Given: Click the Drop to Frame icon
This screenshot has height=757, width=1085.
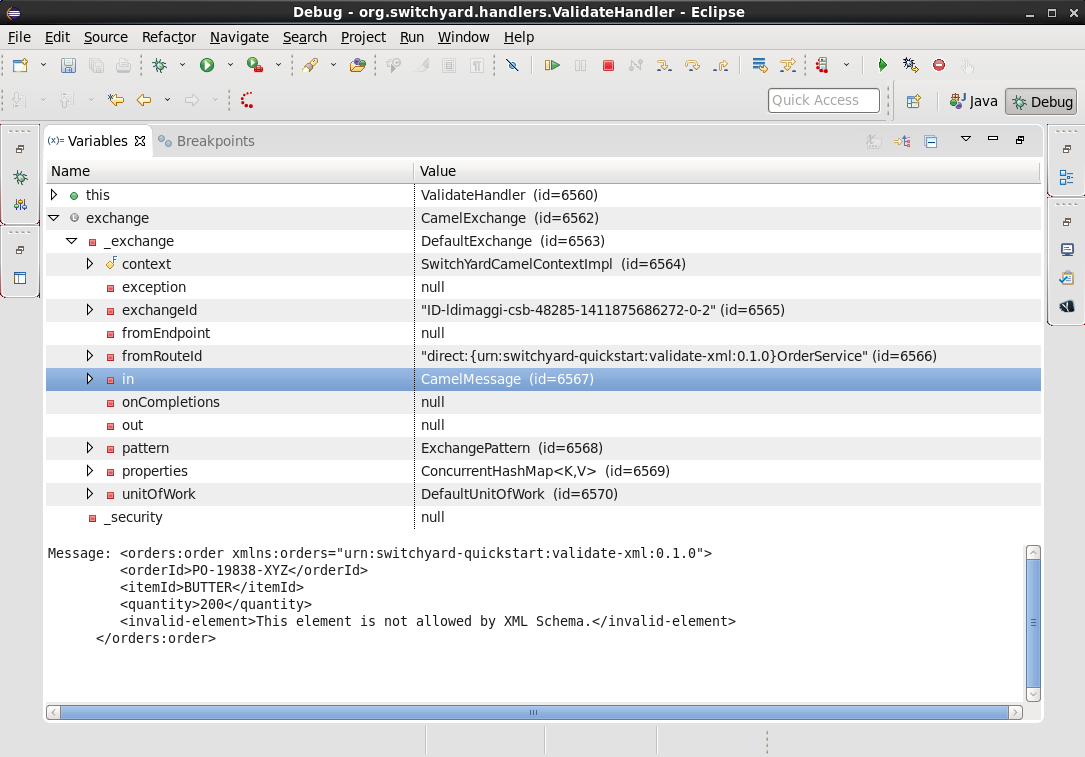Looking at the screenshot, I should click(759, 65).
